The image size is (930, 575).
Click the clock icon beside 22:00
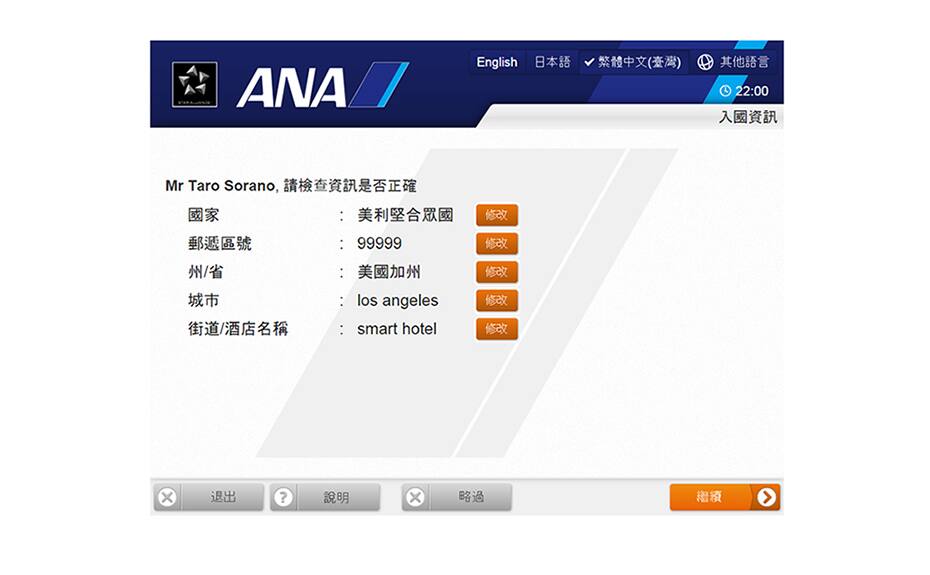(726, 91)
